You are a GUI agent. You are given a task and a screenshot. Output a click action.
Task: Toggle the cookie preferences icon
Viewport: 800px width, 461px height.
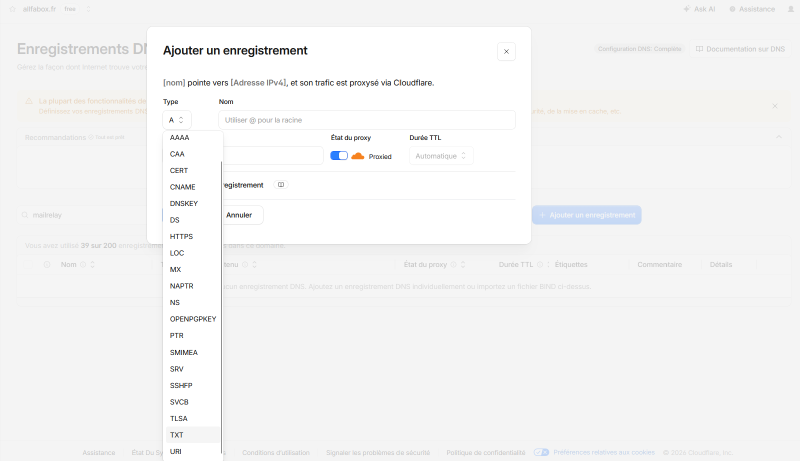coord(541,452)
